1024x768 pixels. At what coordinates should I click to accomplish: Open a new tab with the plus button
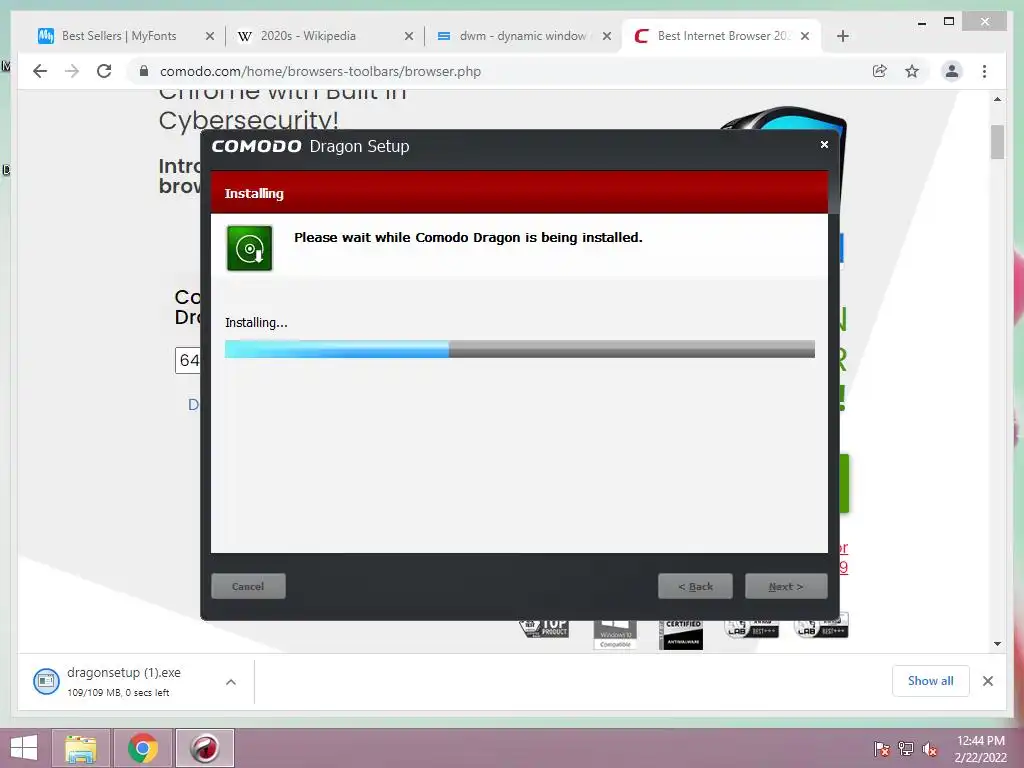coord(842,36)
